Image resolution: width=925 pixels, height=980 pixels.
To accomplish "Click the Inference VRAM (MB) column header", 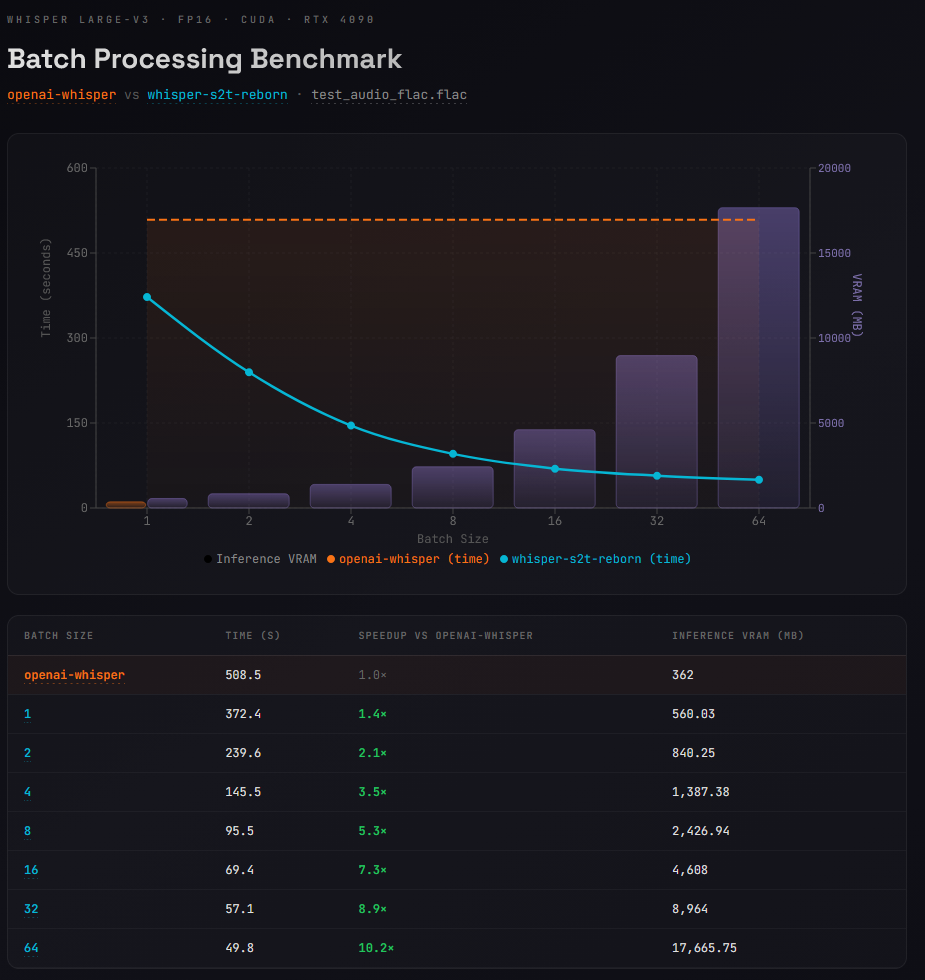I will (x=738, y=636).
